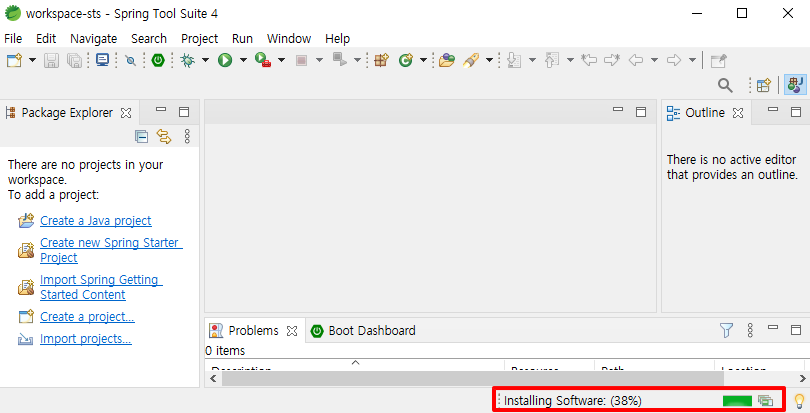
Task: Expand the External Tools dropdown arrow
Action: pyautogui.click(x=281, y=60)
